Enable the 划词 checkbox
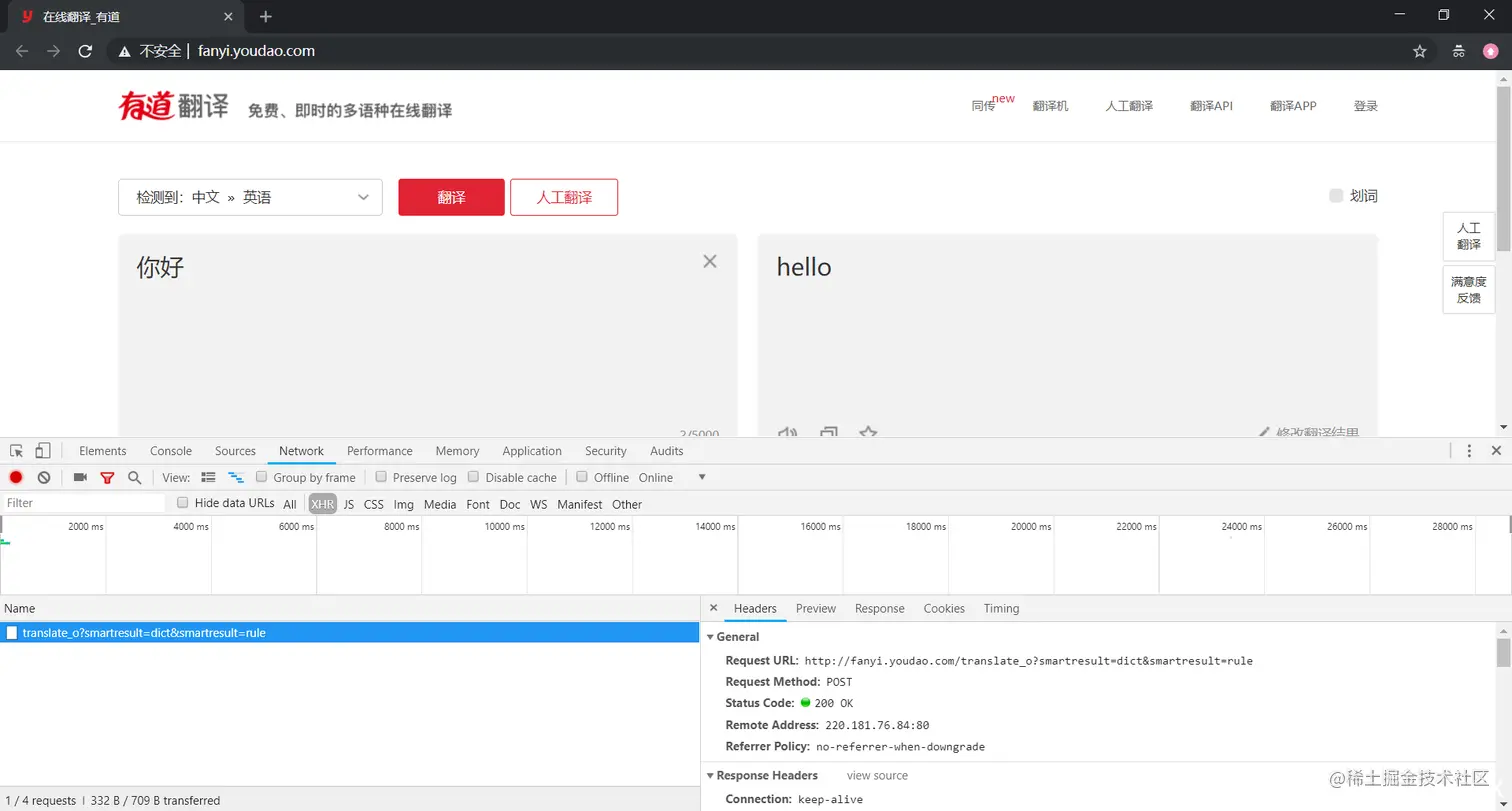Screen dimensions: 1512x811 point(1336,196)
